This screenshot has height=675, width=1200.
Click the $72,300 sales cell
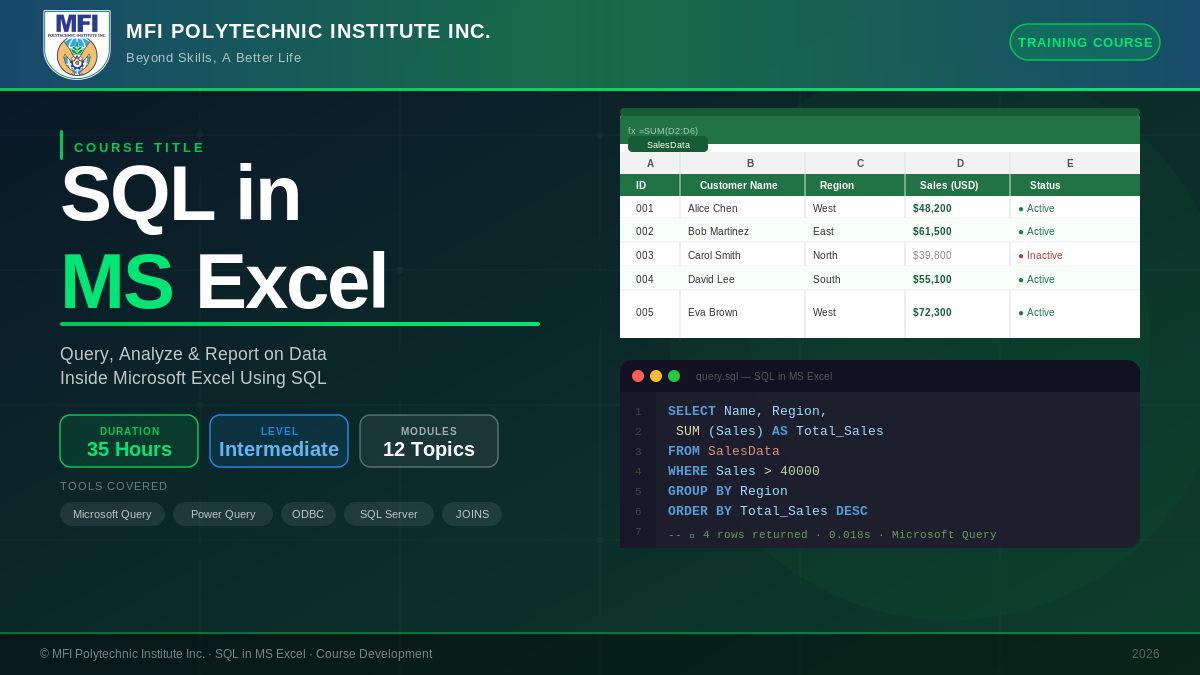tap(957, 312)
